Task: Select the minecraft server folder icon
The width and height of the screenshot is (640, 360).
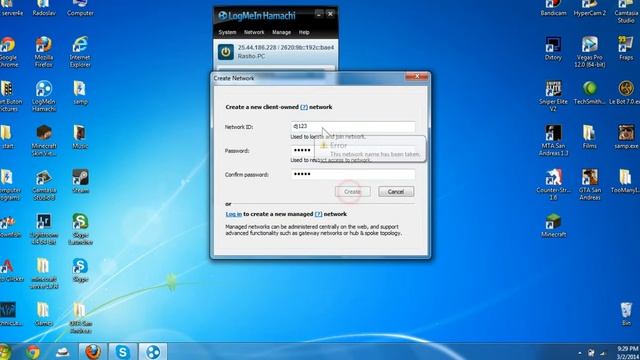Action: pyautogui.click(x=44, y=274)
